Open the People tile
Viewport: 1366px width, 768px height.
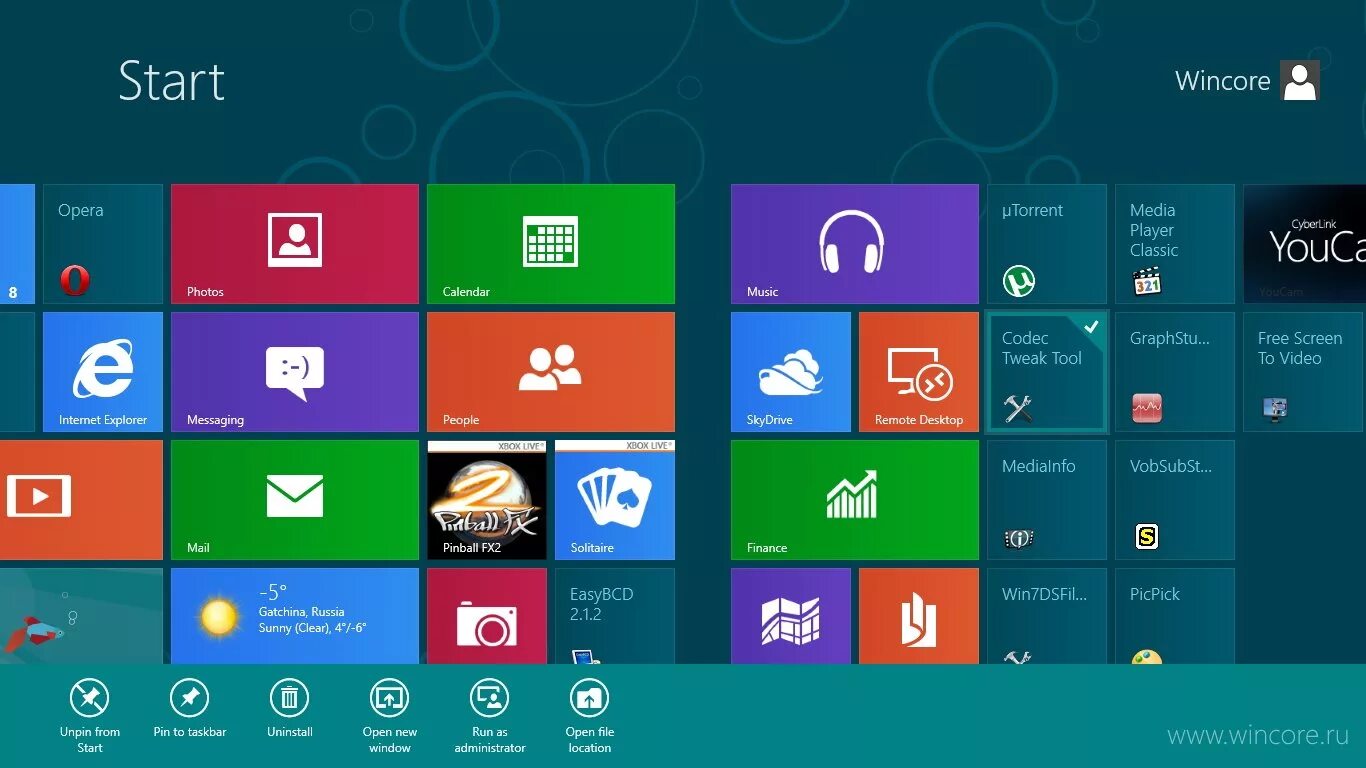pos(551,372)
